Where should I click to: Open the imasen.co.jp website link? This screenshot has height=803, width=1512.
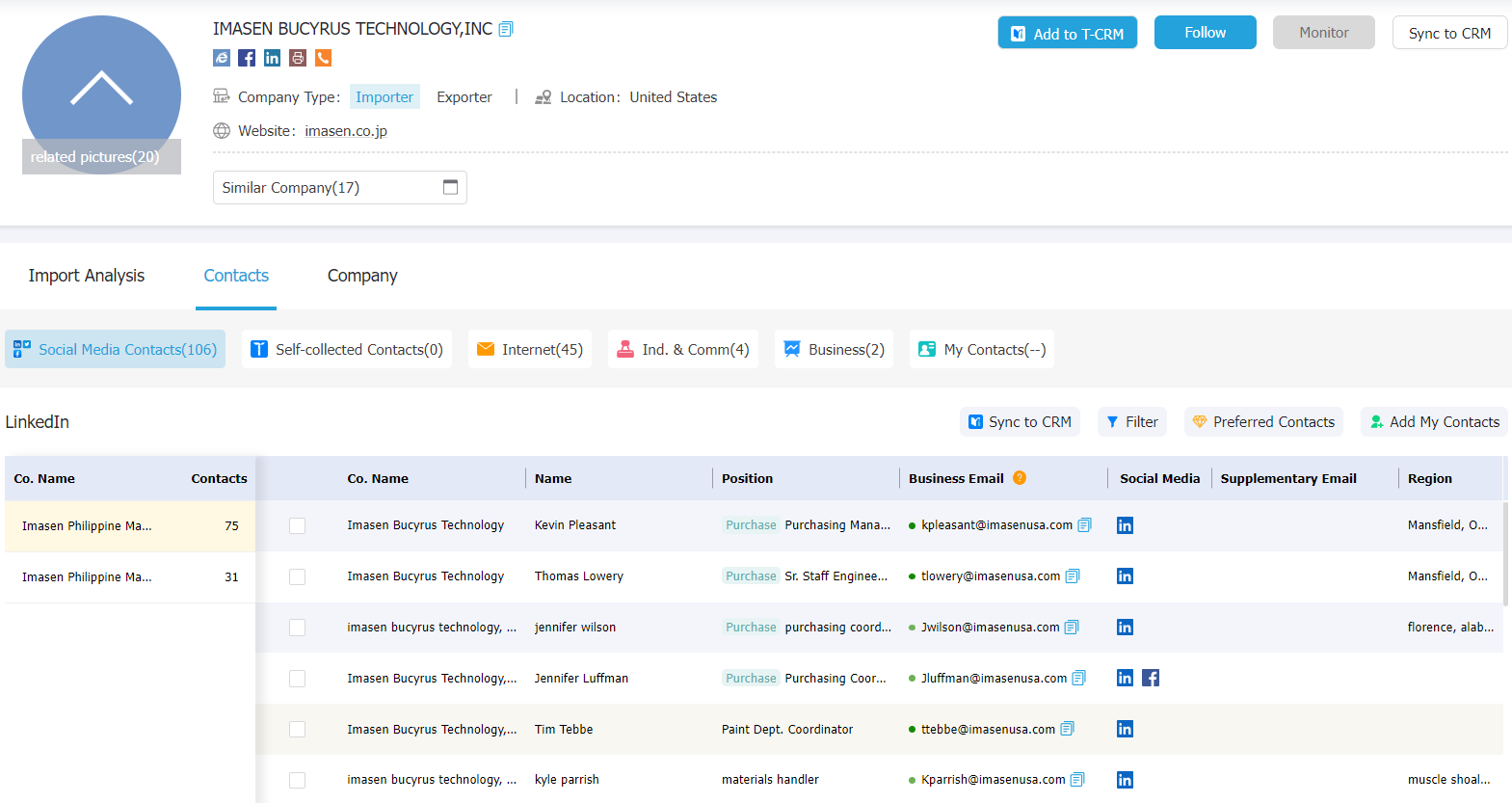pos(346,131)
